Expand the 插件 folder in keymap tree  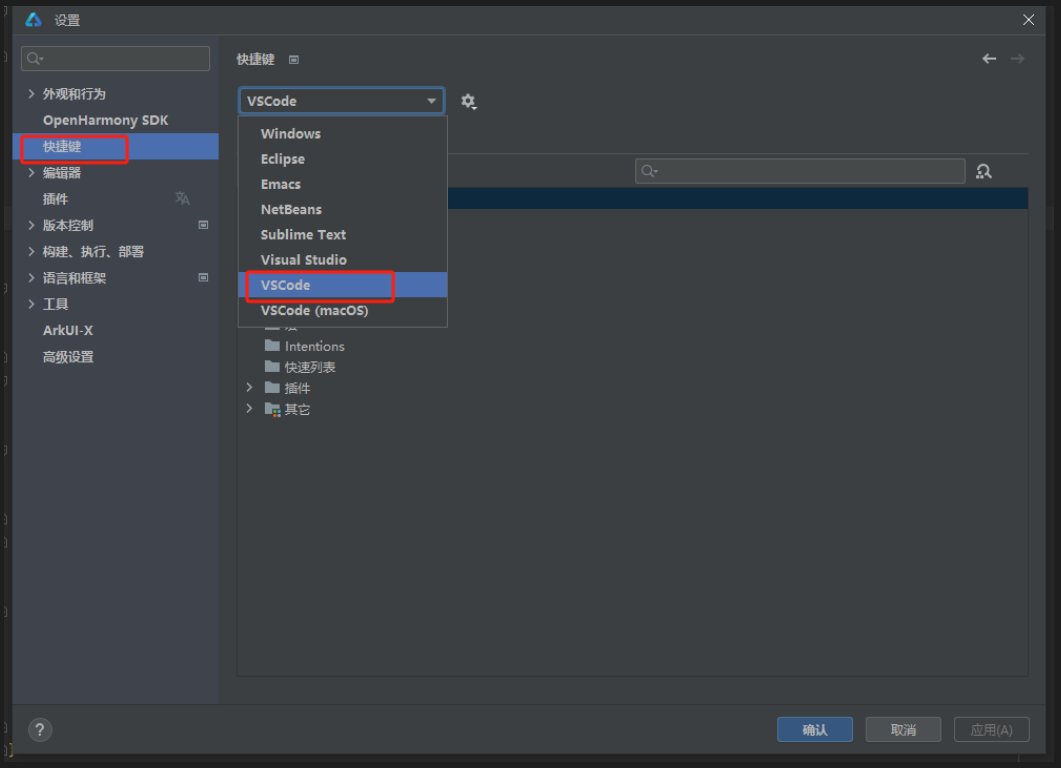[249, 388]
